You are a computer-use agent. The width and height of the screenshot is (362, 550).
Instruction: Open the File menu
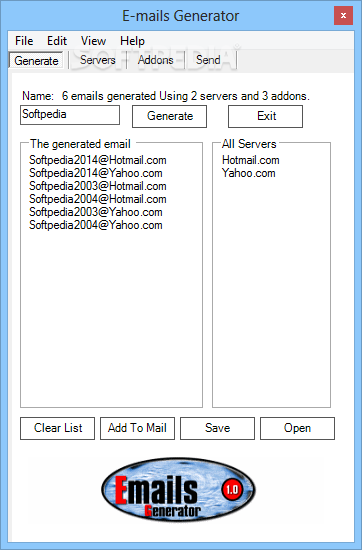(24, 41)
